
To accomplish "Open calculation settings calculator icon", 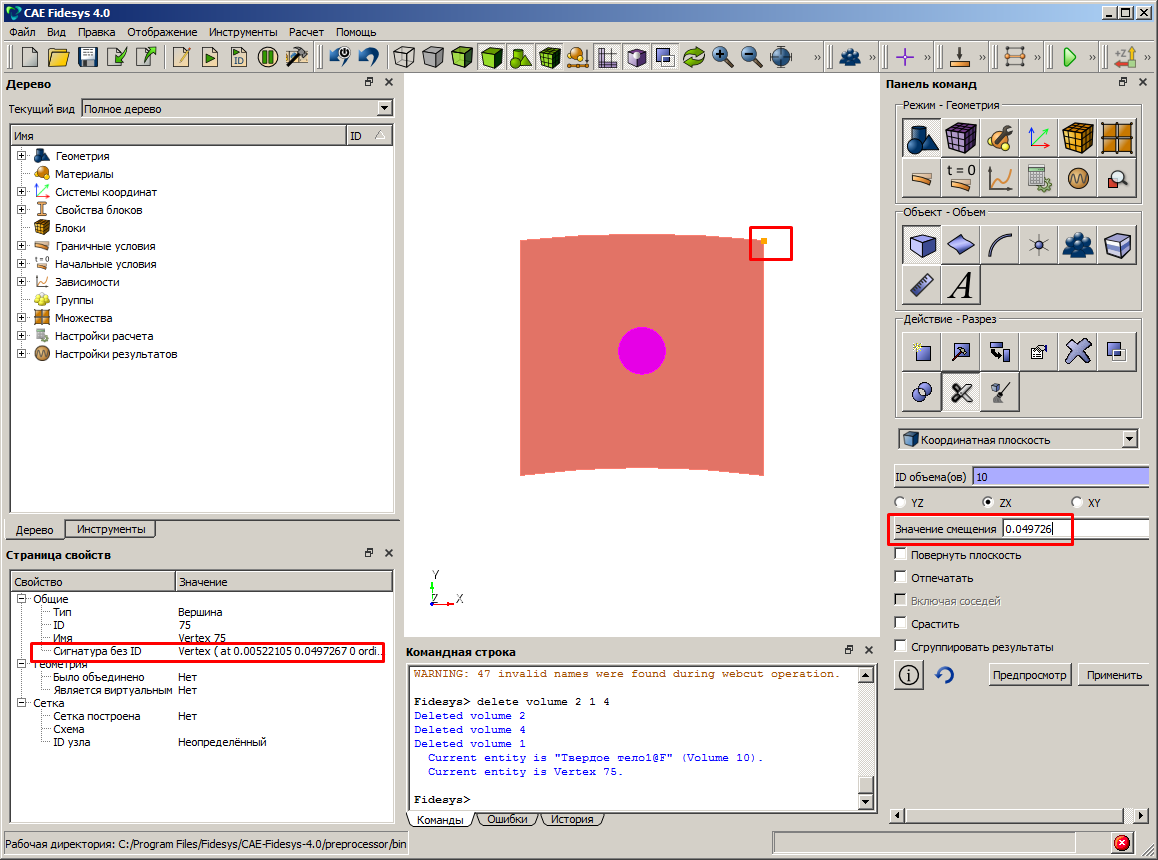I will (x=1039, y=178).
